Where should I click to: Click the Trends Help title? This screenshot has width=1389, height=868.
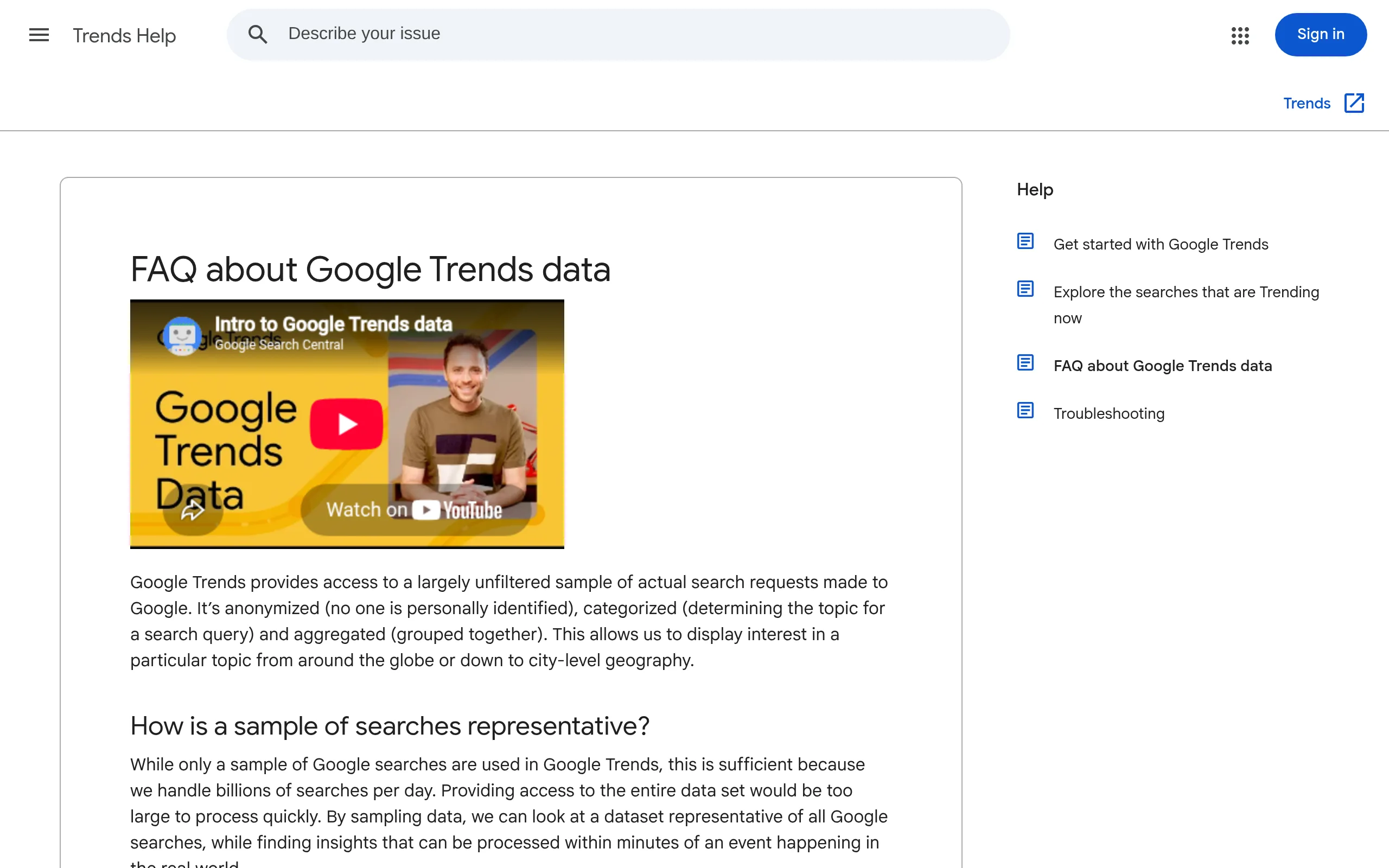tap(124, 36)
